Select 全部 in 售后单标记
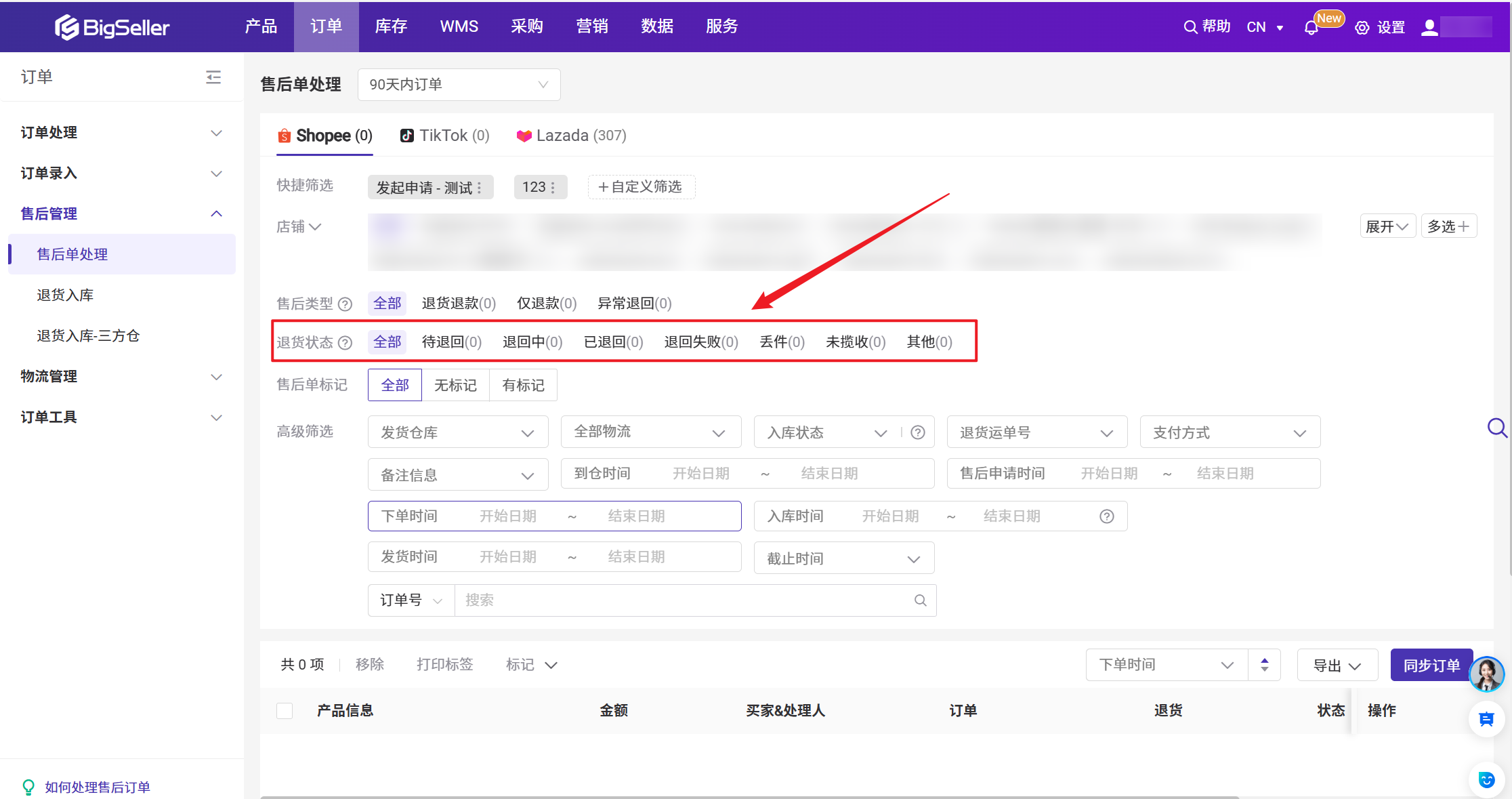 (x=395, y=385)
